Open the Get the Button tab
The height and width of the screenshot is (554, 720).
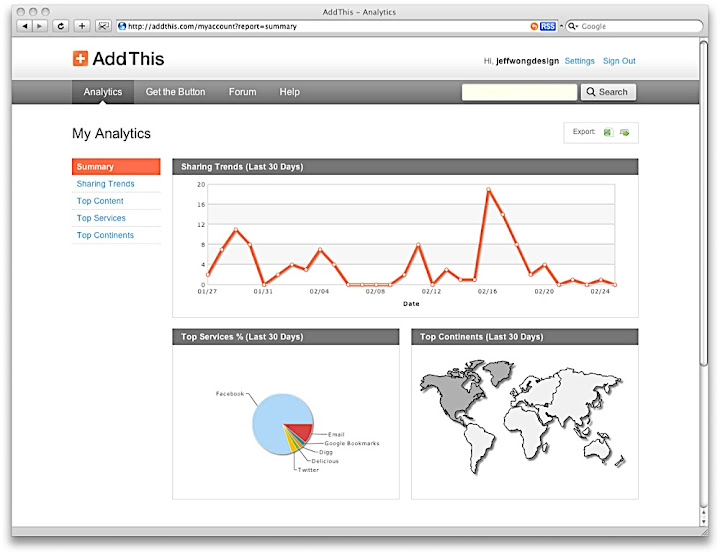click(x=175, y=92)
